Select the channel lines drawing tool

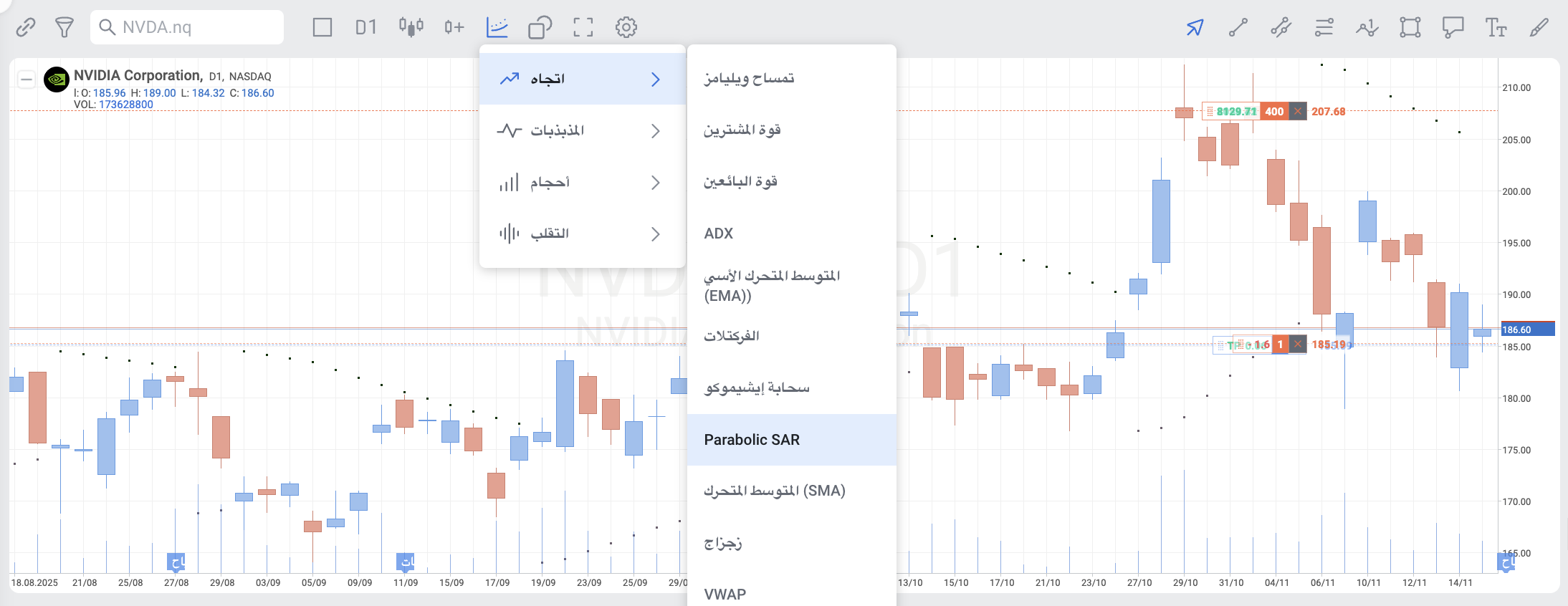[1281, 27]
